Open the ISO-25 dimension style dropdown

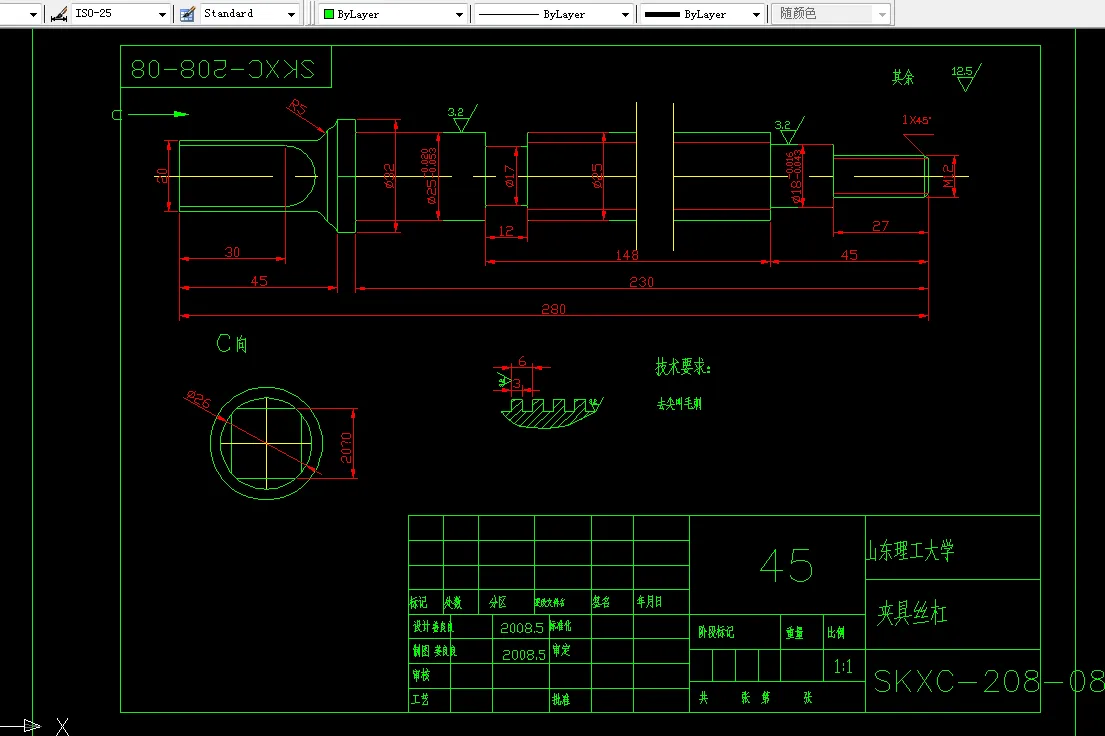162,14
